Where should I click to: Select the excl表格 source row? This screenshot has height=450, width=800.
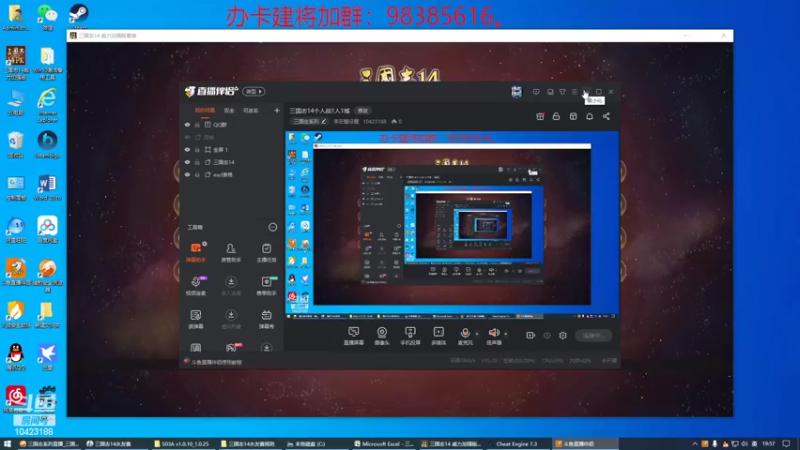pos(232,174)
